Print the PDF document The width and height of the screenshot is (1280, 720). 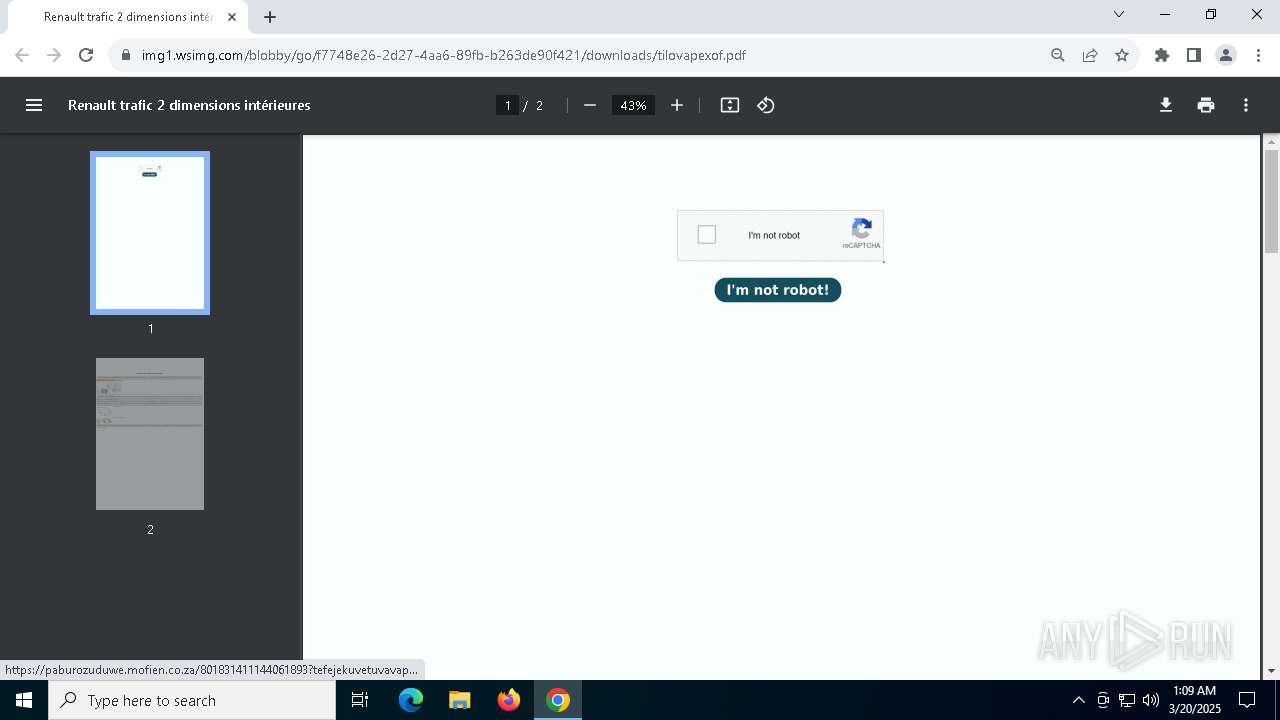tap(1206, 105)
